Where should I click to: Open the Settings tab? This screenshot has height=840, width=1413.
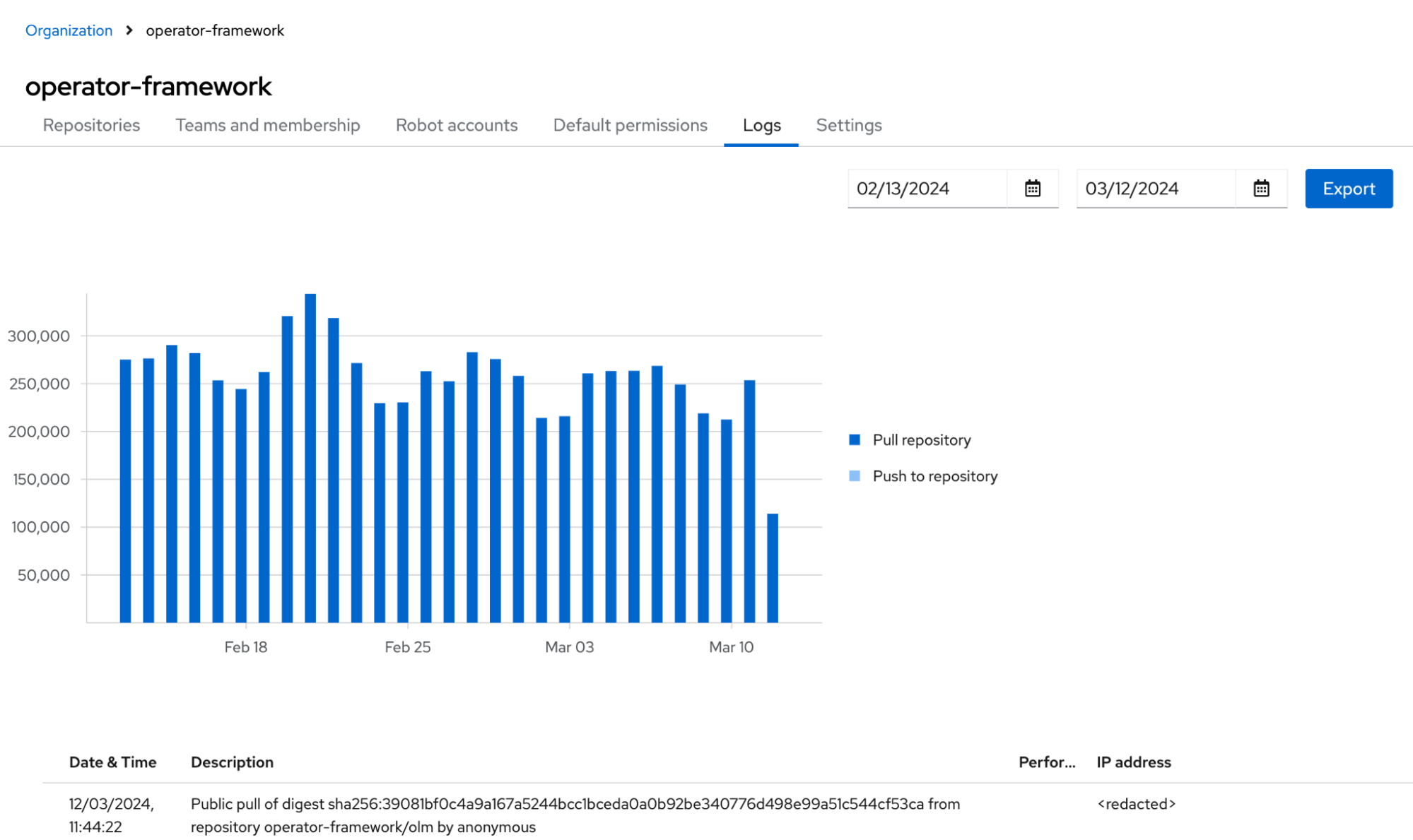848,125
